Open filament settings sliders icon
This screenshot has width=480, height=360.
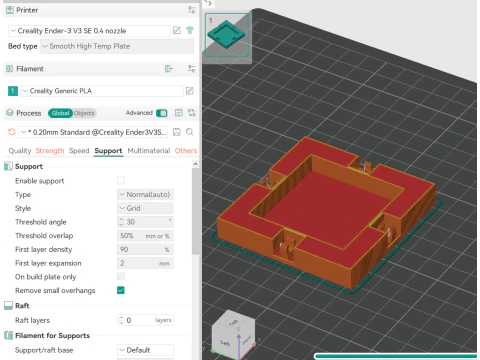pyautogui.click(x=191, y=69)
